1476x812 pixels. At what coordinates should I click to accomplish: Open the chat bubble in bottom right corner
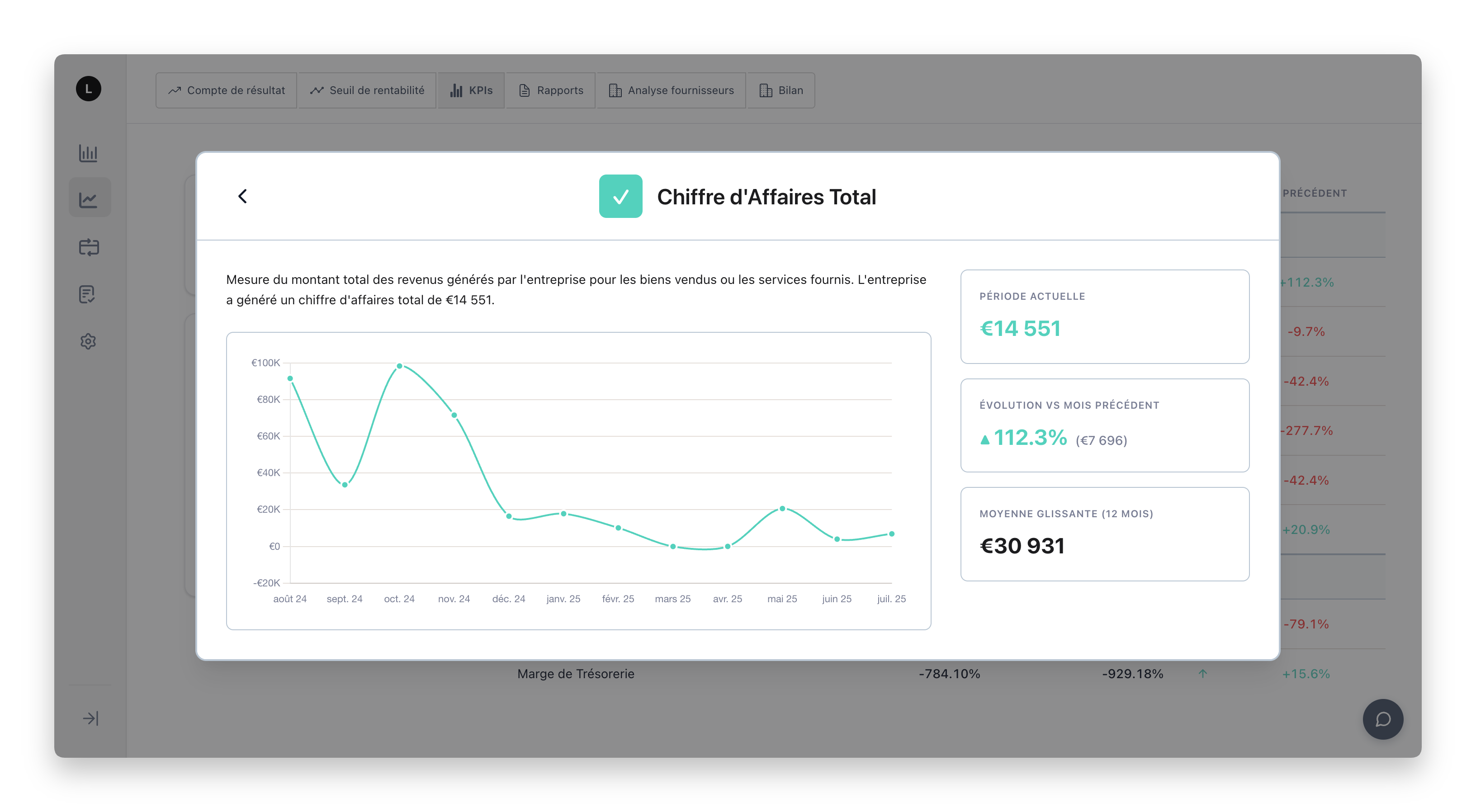1383,719
